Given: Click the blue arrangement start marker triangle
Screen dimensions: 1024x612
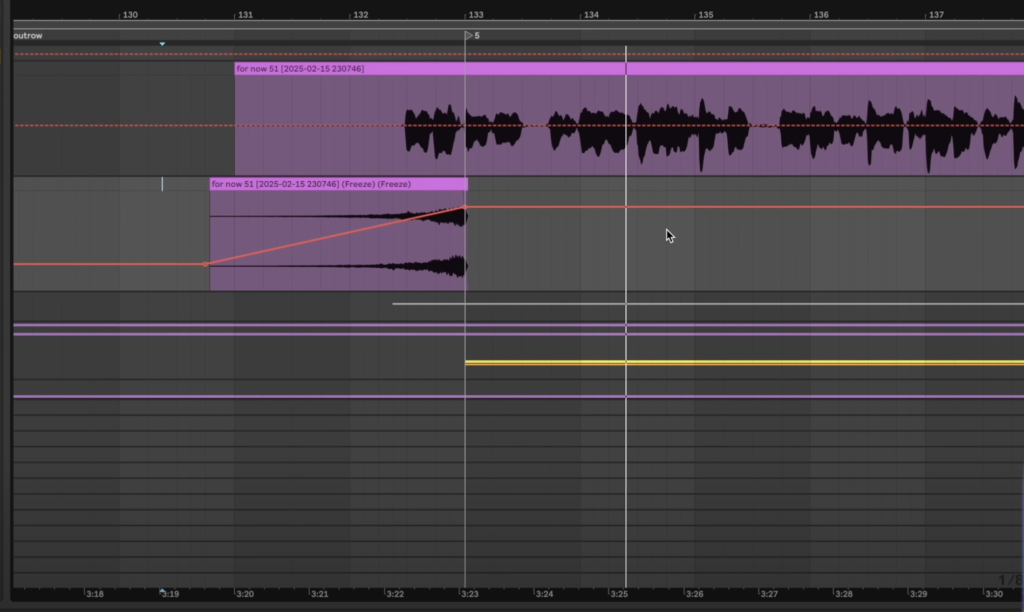Looking at the screenshot, I should tap(162, 44).
